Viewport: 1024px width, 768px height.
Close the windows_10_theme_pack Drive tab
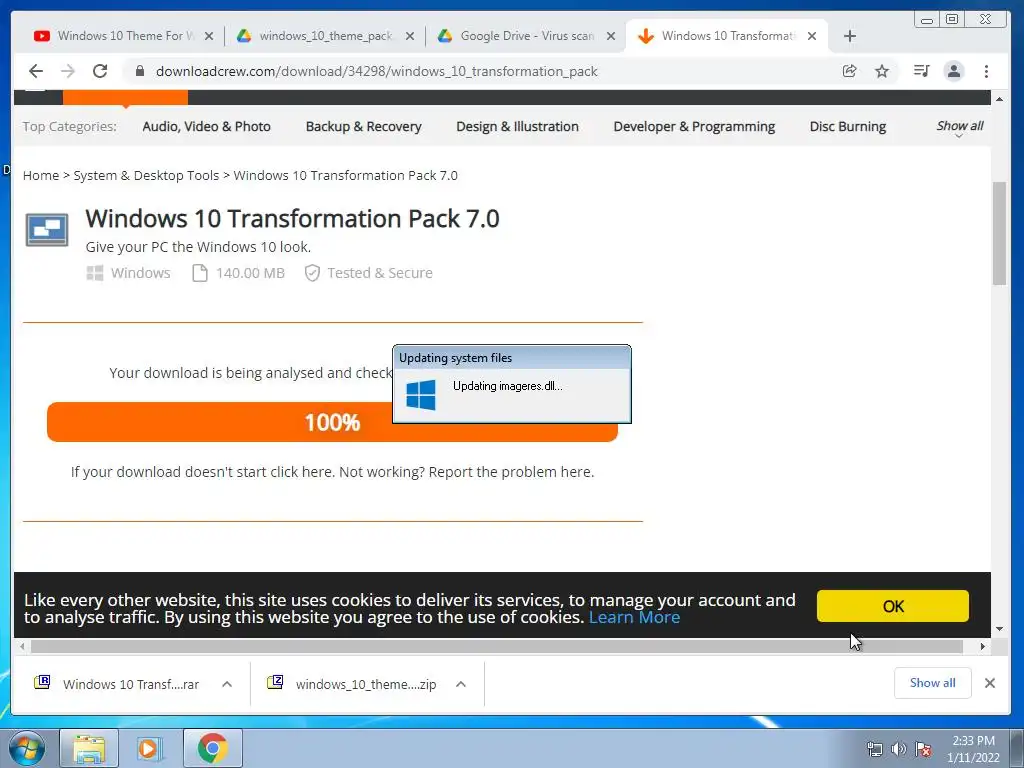click(410, 36)
